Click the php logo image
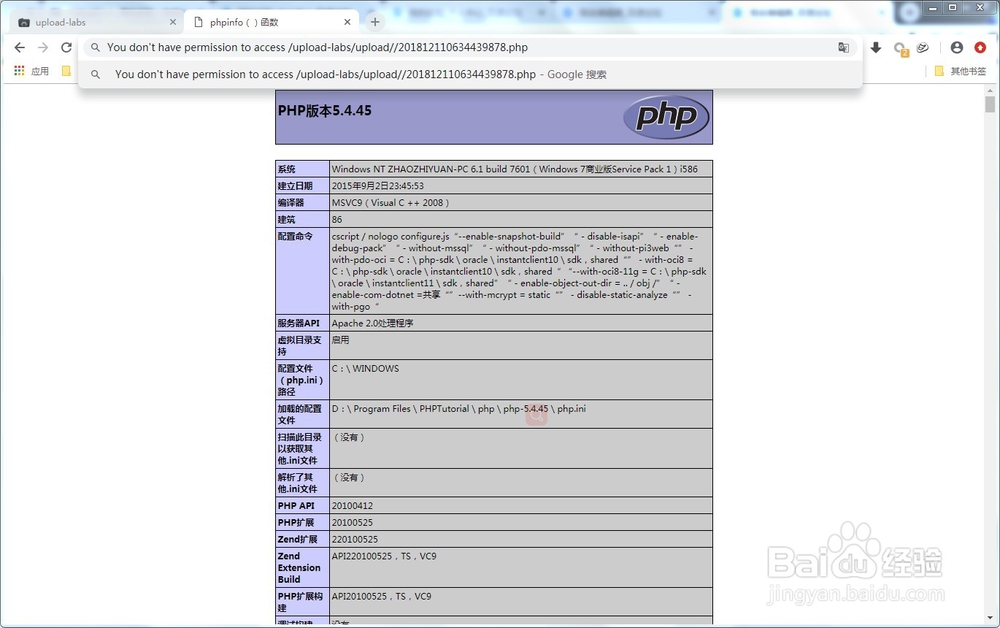 point(666,117)
